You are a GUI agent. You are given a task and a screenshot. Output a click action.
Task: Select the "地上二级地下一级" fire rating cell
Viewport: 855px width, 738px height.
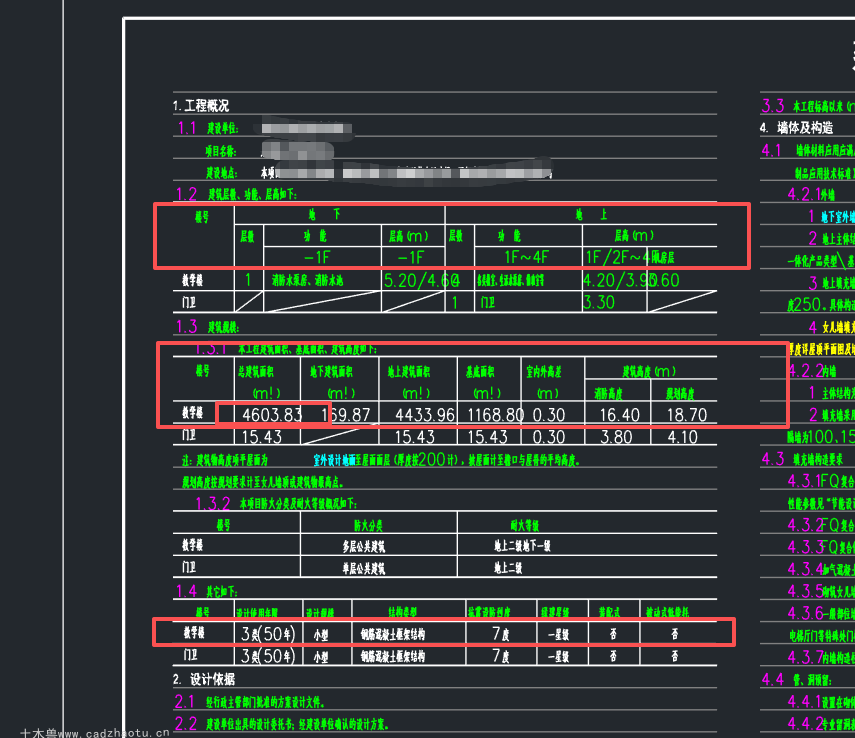point(522,546)
